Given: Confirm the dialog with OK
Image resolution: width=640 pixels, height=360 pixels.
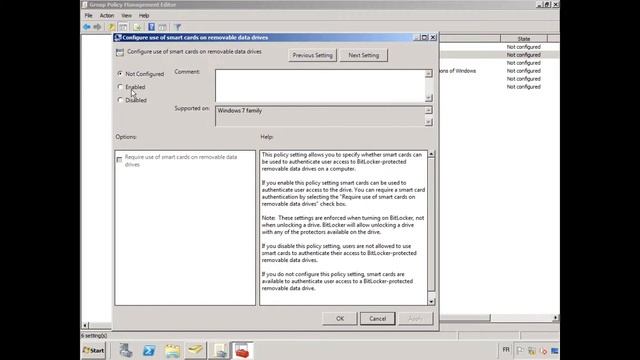Looking at the screenshot, I should (x=340, y=318).
